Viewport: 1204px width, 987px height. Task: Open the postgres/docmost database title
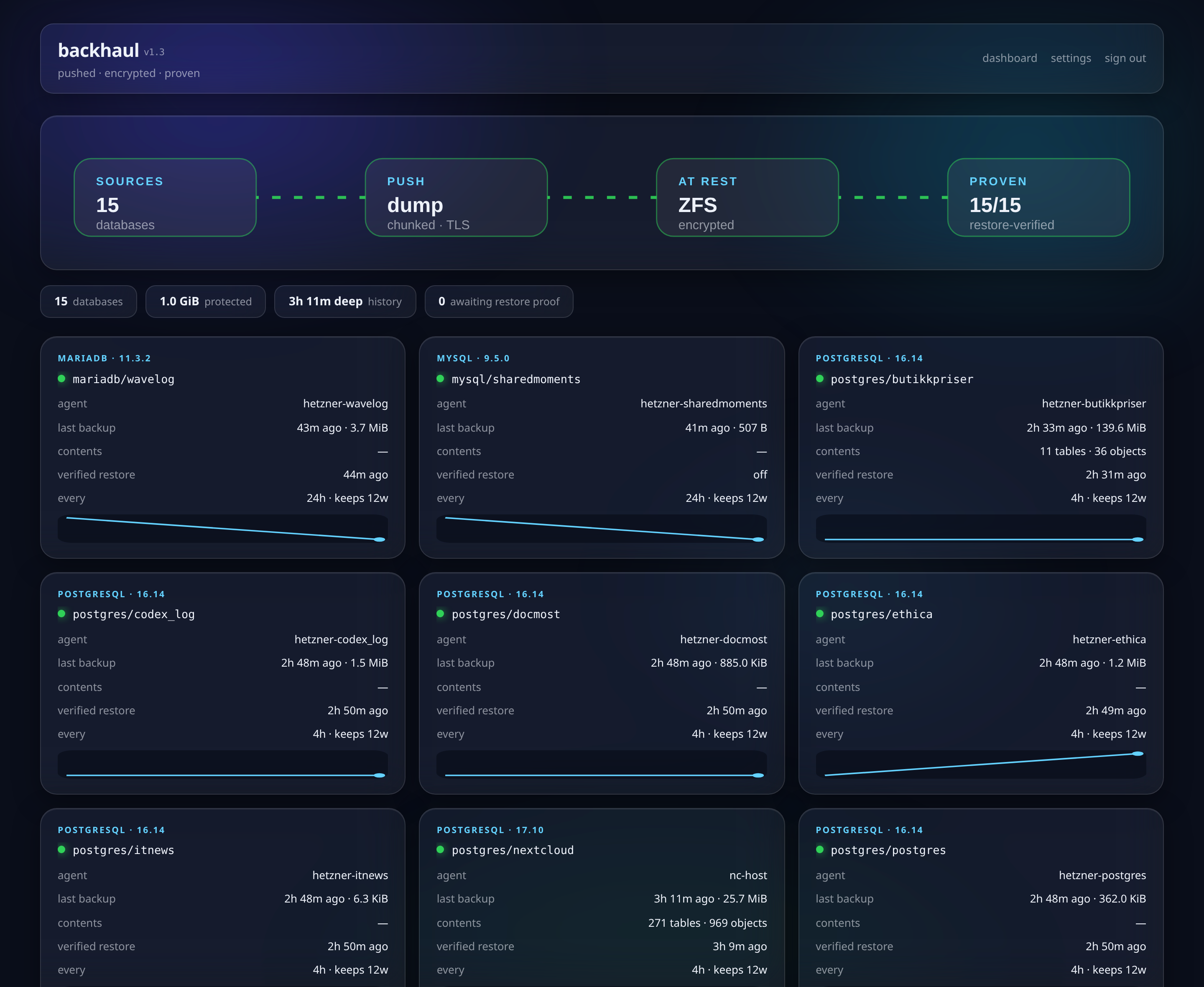[506, 615]
